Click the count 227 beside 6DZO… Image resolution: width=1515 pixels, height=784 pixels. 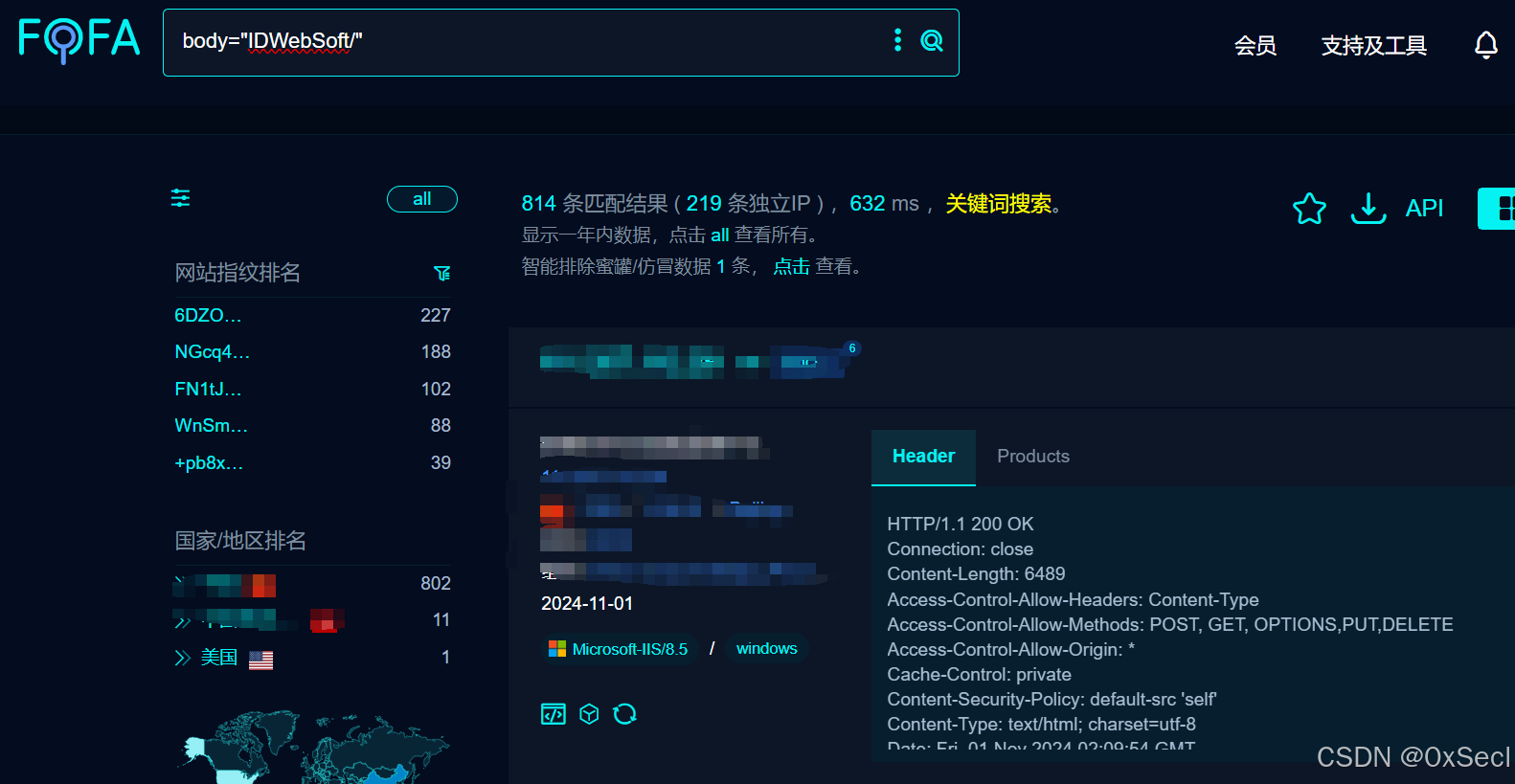pos(436,316)
